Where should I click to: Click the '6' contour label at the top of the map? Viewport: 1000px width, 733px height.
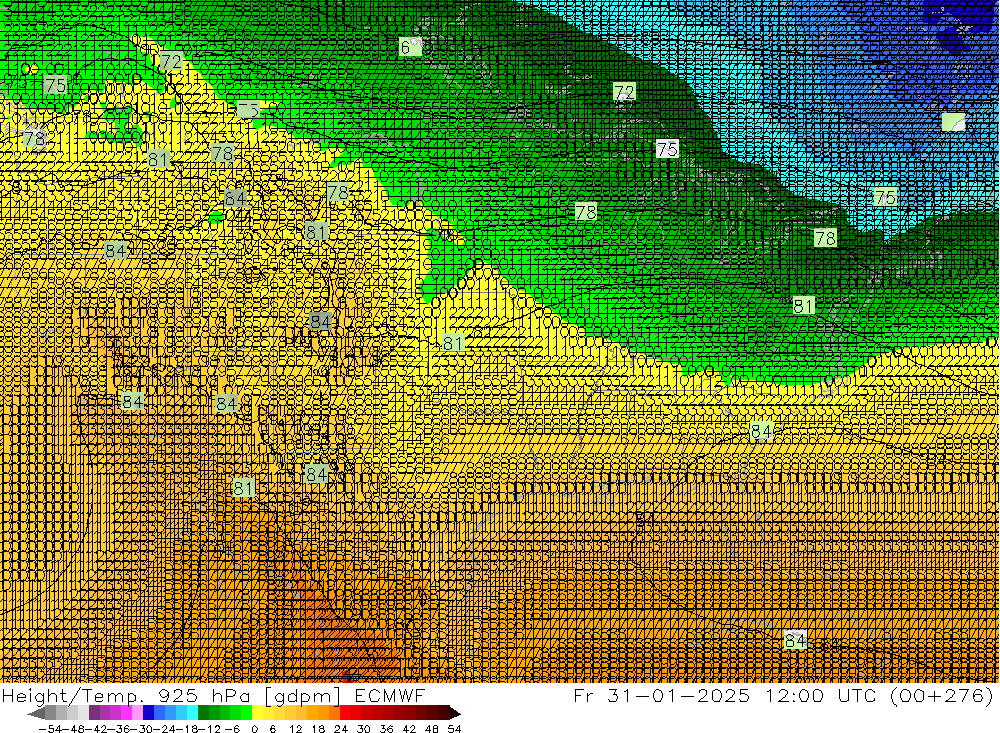pos(410,47)
